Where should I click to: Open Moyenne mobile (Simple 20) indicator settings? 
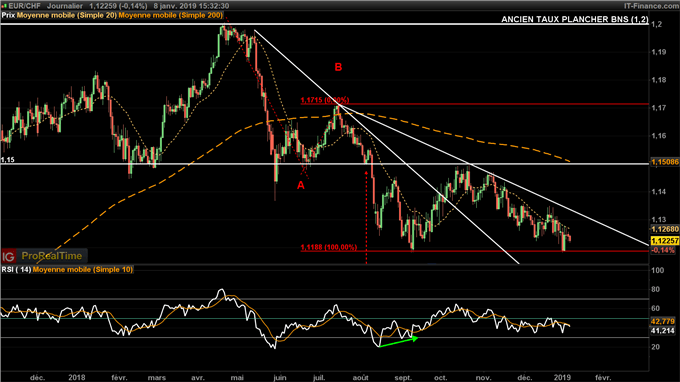click(67, 15)
